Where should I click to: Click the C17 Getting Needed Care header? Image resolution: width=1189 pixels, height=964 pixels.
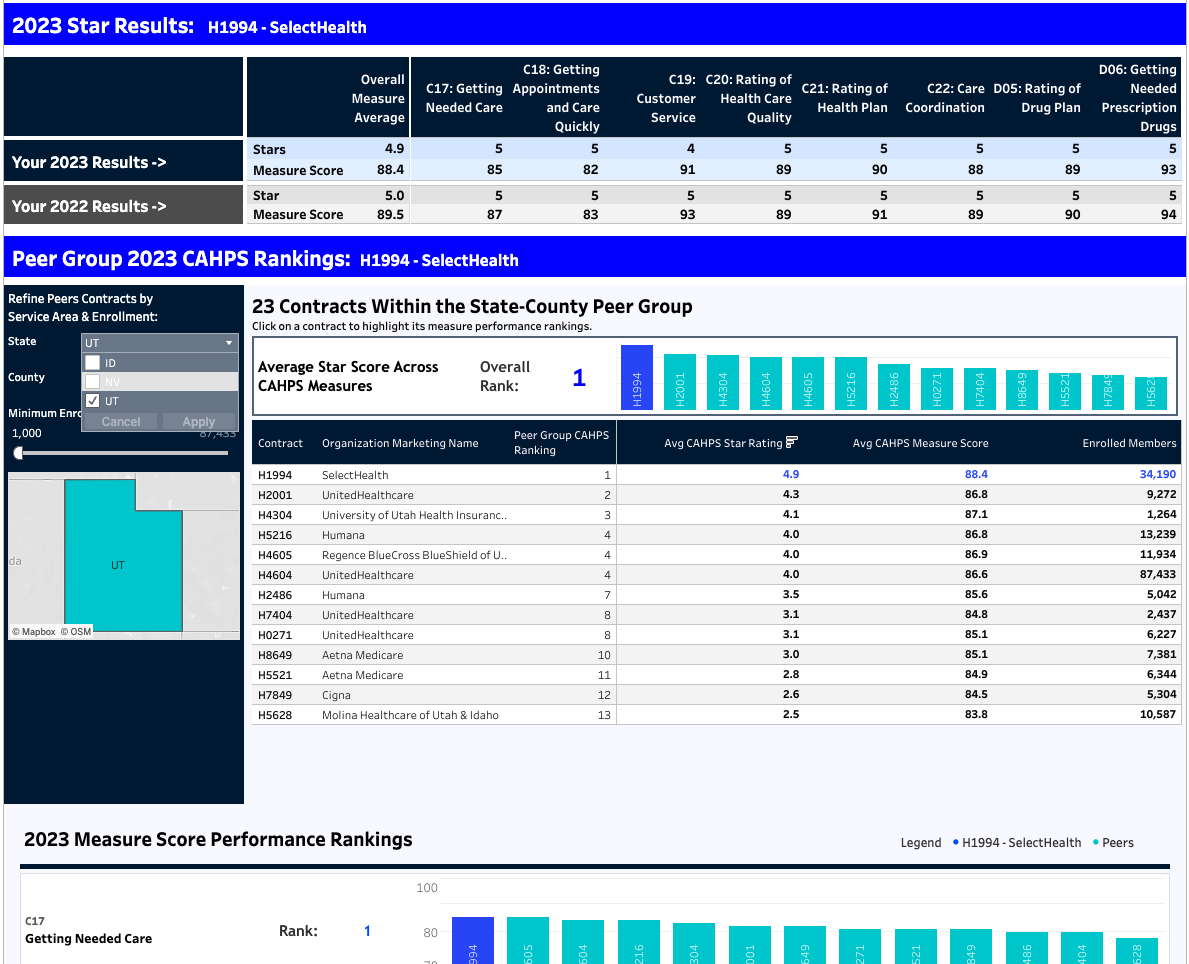(464, 98)
